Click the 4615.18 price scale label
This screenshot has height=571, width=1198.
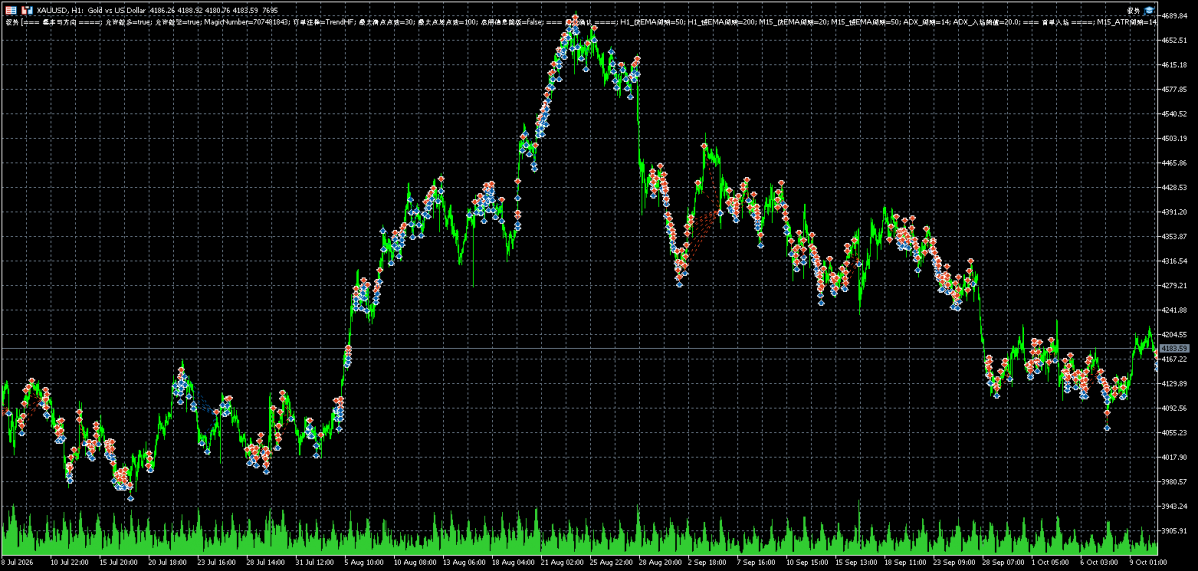coord(1174,65)
